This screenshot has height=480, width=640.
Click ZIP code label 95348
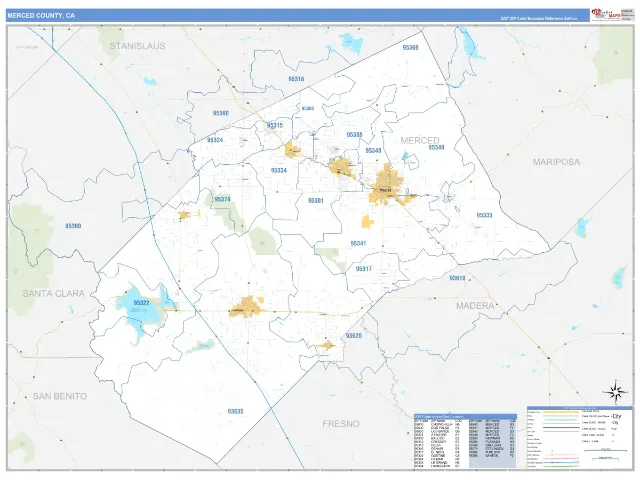(x=373, y=151)
